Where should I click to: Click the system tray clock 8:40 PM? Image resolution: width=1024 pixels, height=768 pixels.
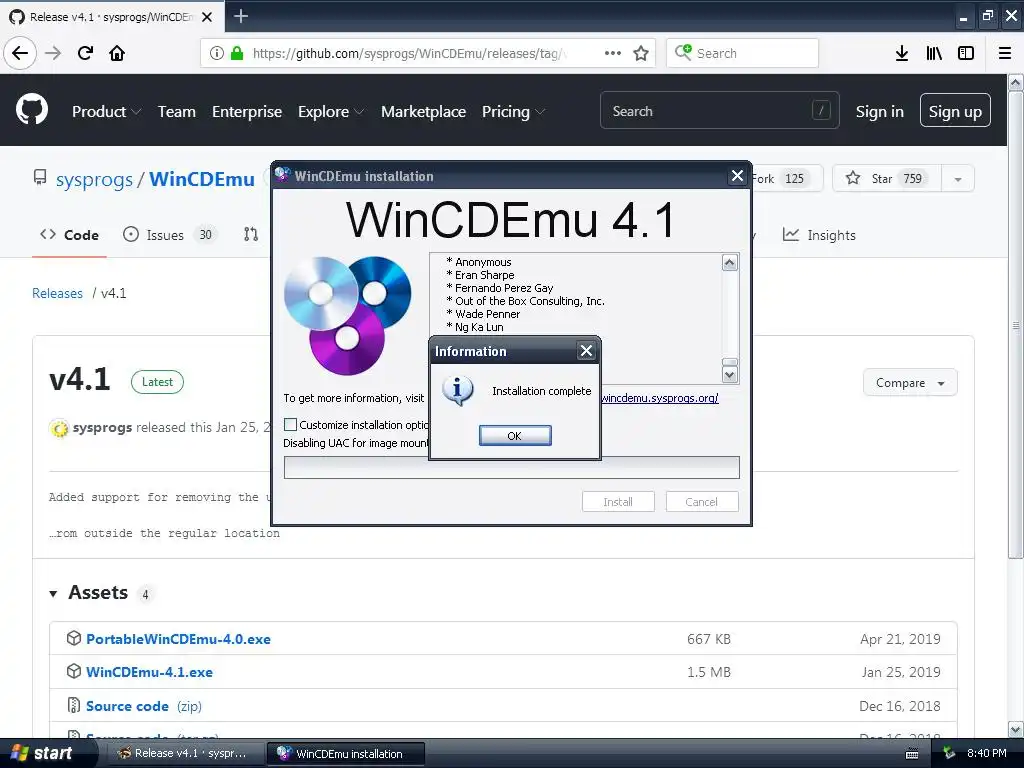point(986,753)
